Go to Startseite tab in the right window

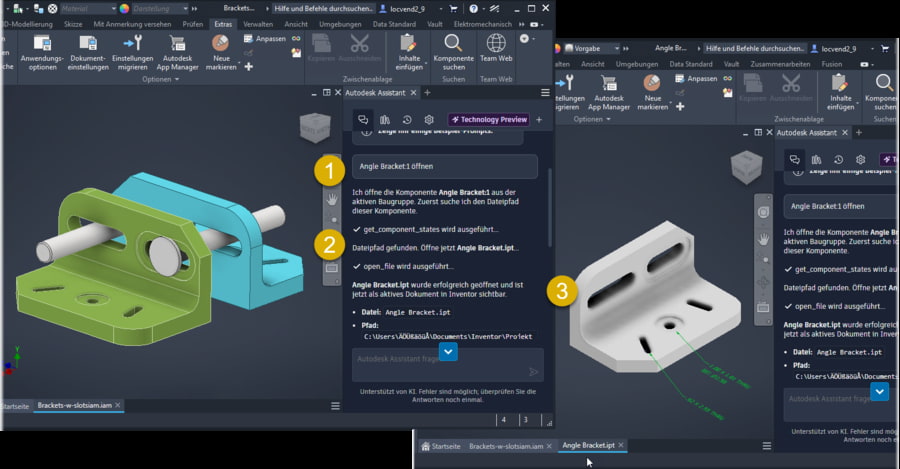441,446
